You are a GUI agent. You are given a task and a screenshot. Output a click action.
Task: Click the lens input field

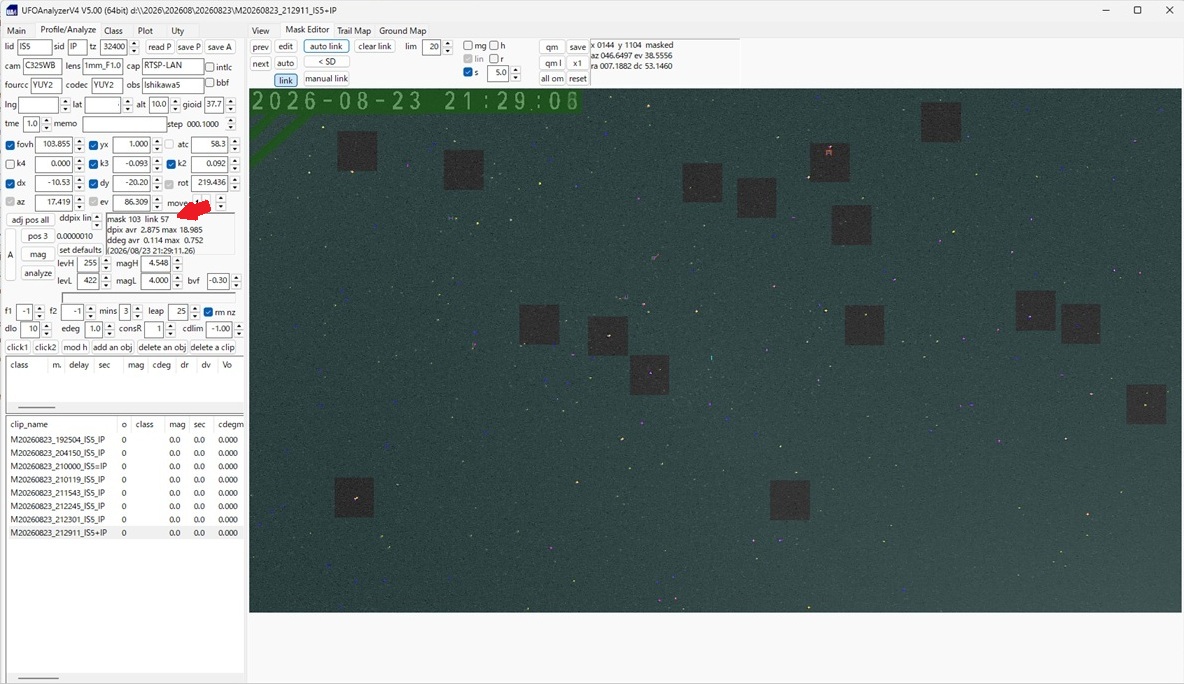tap(102, 66)
